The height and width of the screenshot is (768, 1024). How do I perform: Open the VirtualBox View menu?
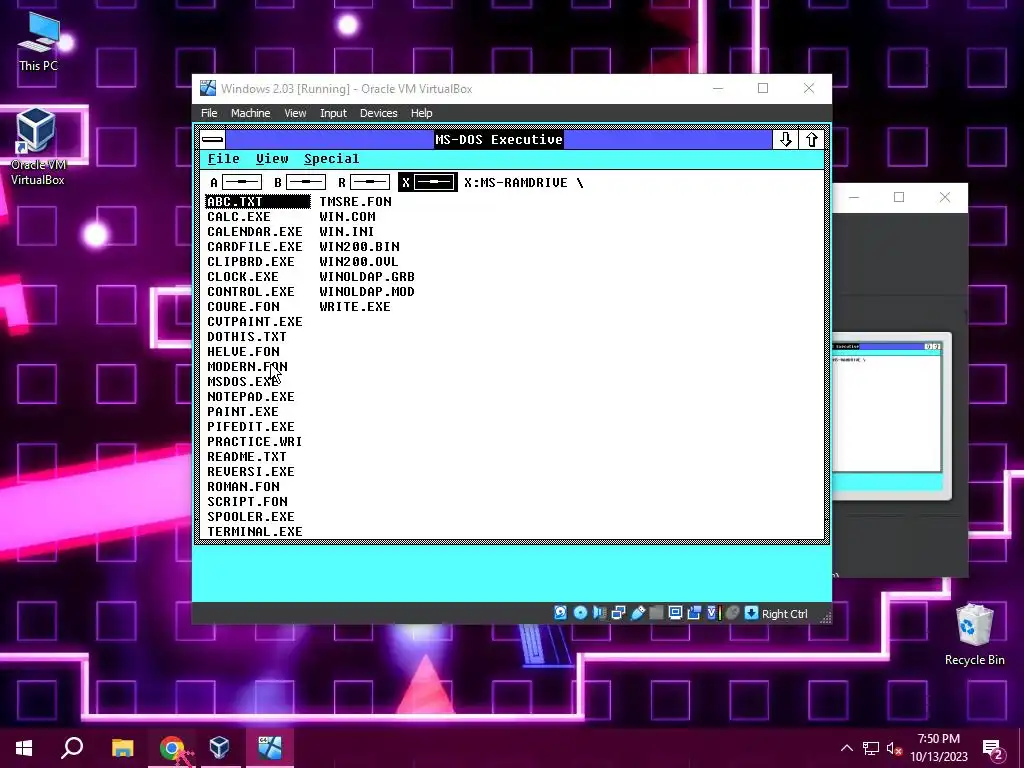[295, 113]
